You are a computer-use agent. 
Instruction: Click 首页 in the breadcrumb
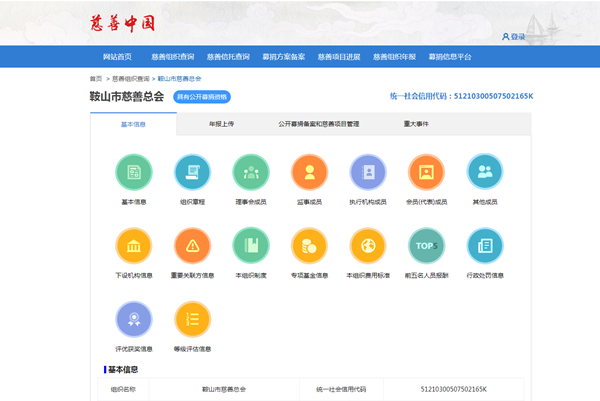click(96, 79)
